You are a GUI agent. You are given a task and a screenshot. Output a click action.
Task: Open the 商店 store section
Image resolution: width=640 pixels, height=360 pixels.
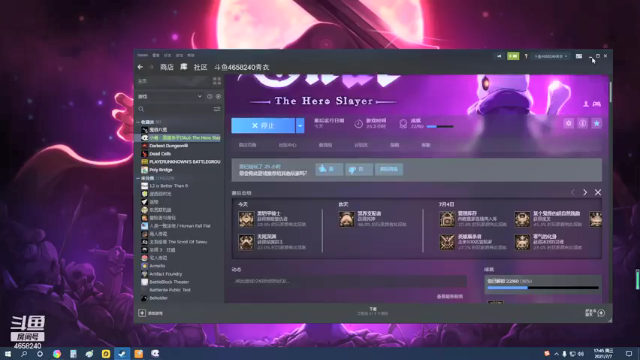(x=167, y=67)
